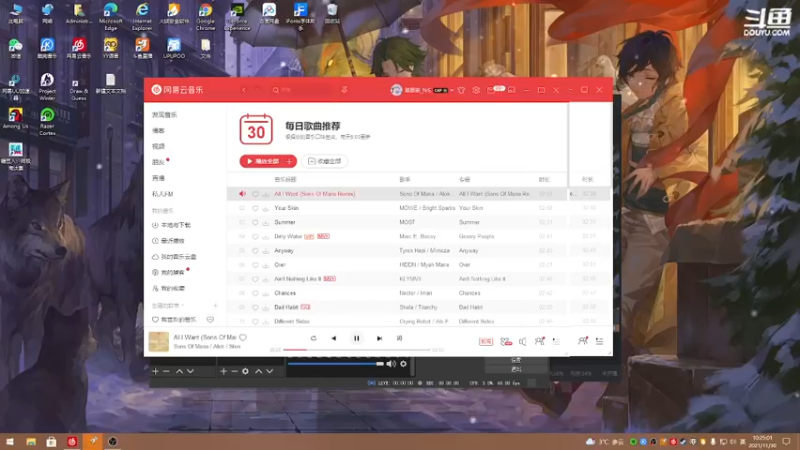Open the Video sidebar item

point(158,146)
